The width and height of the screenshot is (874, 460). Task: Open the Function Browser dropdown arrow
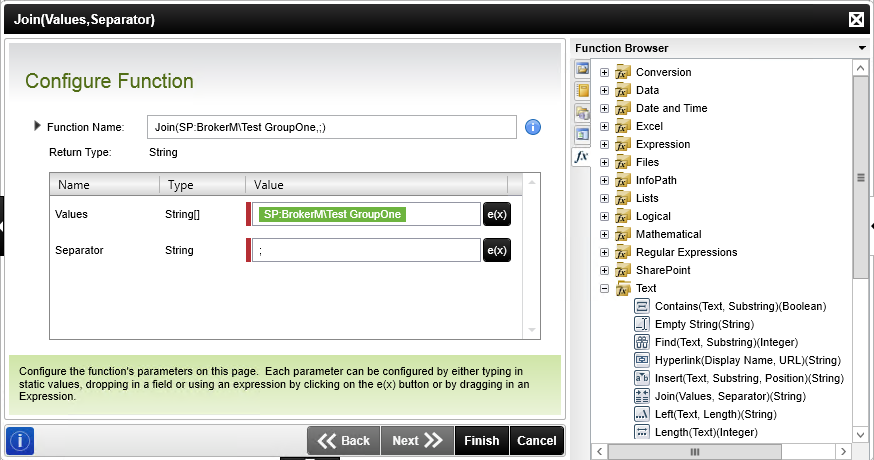862,48
